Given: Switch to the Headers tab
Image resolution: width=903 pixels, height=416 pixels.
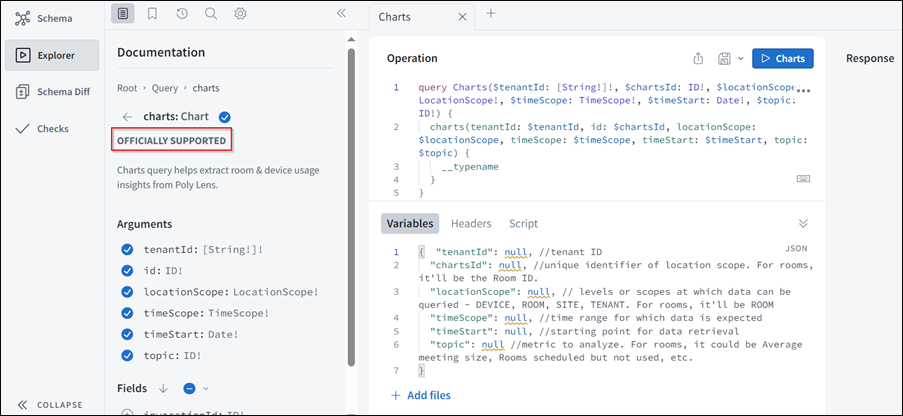Looking at the screenshot, I should click(471, 224).
